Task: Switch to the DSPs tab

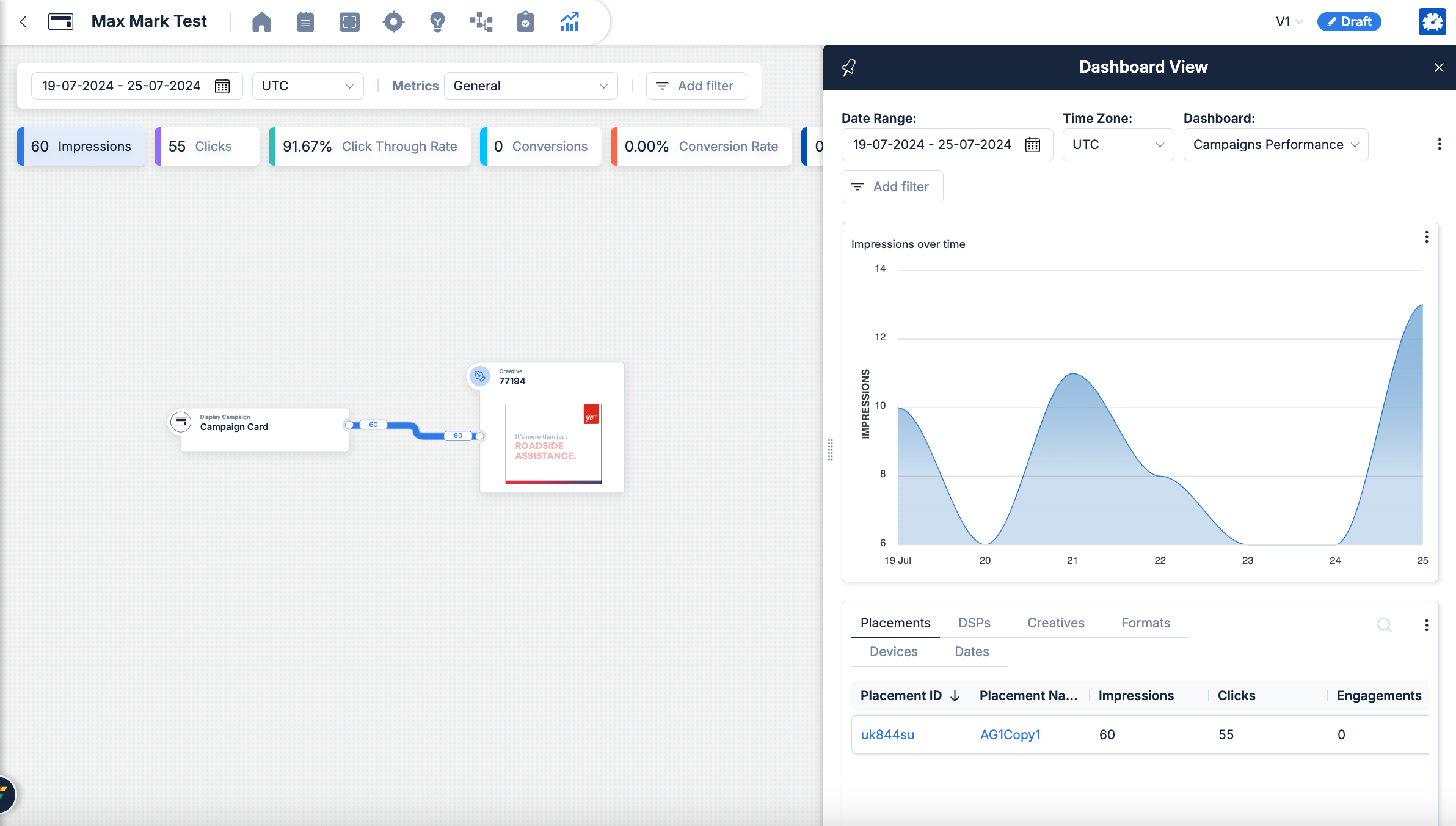Action: 974,623
